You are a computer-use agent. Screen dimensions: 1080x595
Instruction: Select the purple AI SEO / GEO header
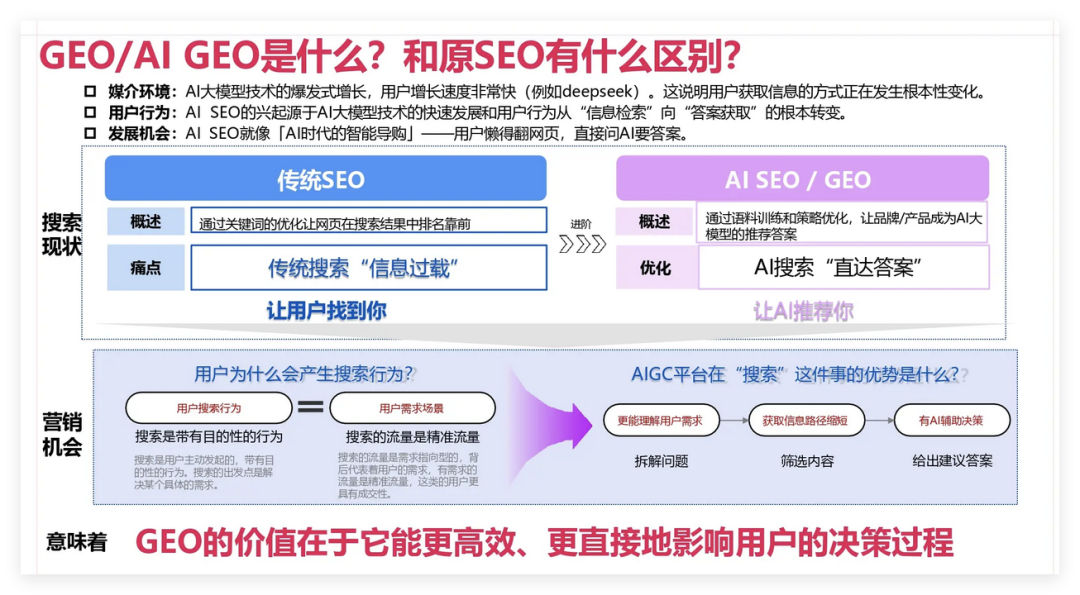802,179
